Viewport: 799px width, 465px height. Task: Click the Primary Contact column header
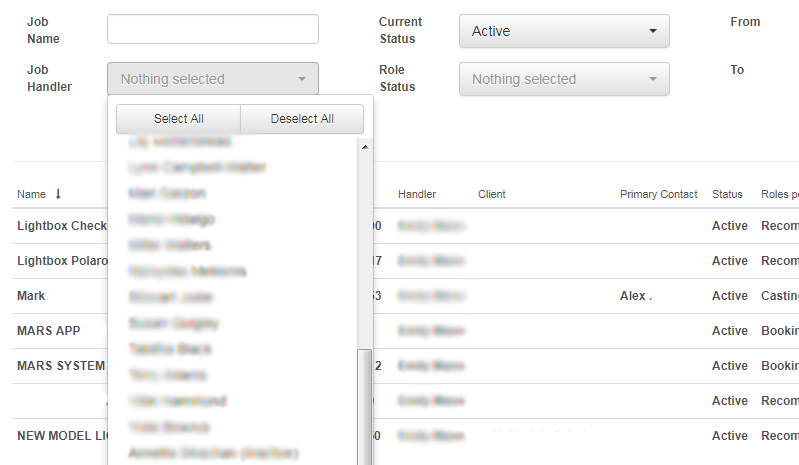tap(658, 194)
